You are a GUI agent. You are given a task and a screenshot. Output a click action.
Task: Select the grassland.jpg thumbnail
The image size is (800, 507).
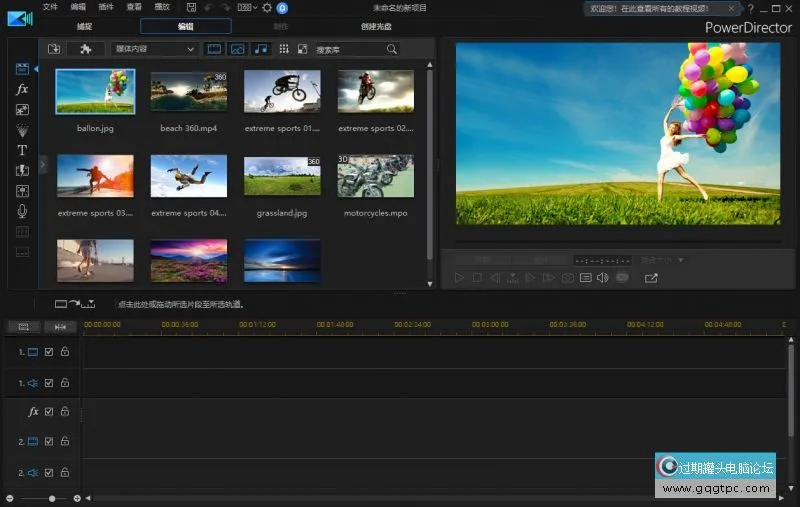(x=282, y=177)
